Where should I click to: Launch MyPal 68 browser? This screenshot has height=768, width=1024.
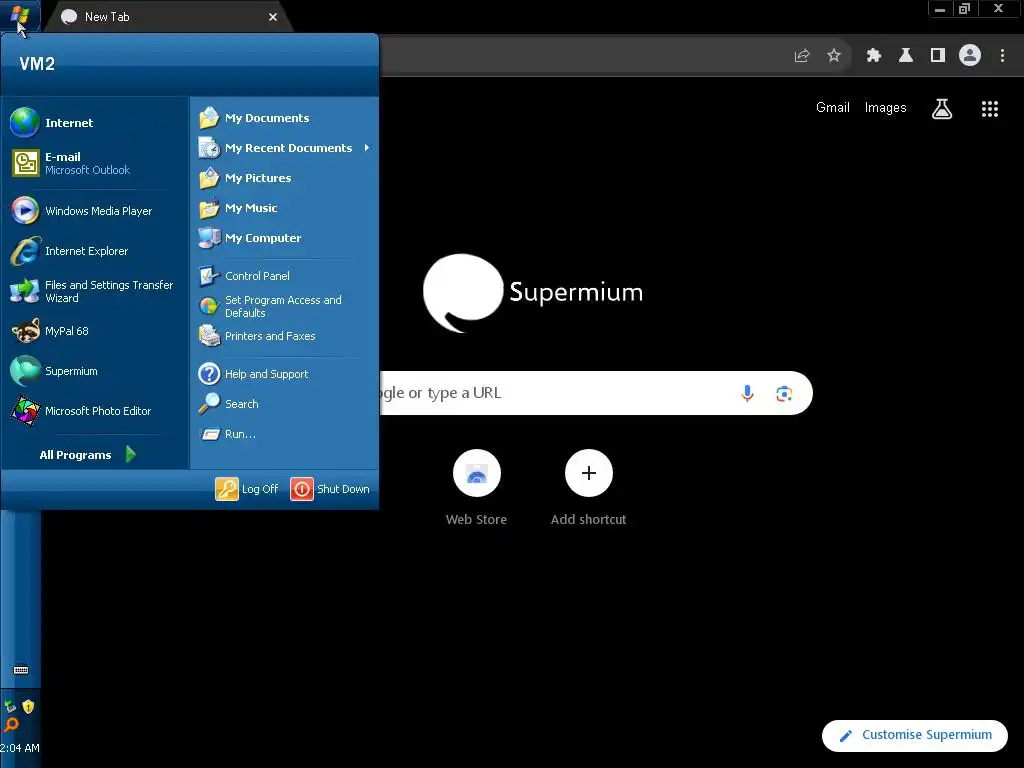(95, 331)
